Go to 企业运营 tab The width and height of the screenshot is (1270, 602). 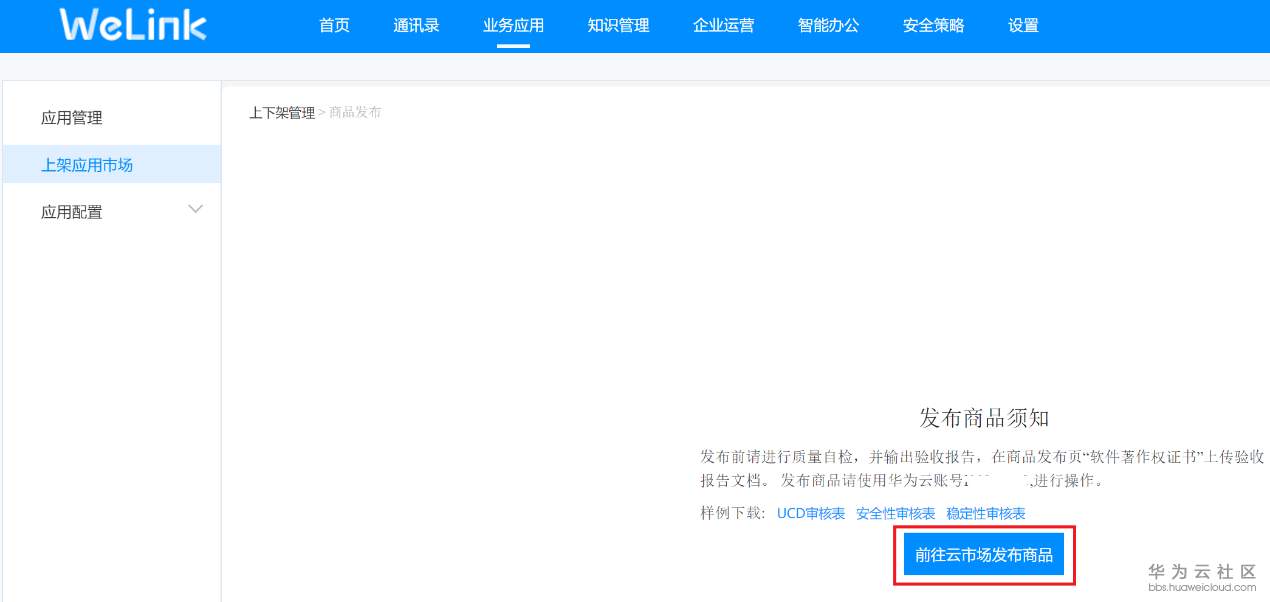(x=723, y=26)
